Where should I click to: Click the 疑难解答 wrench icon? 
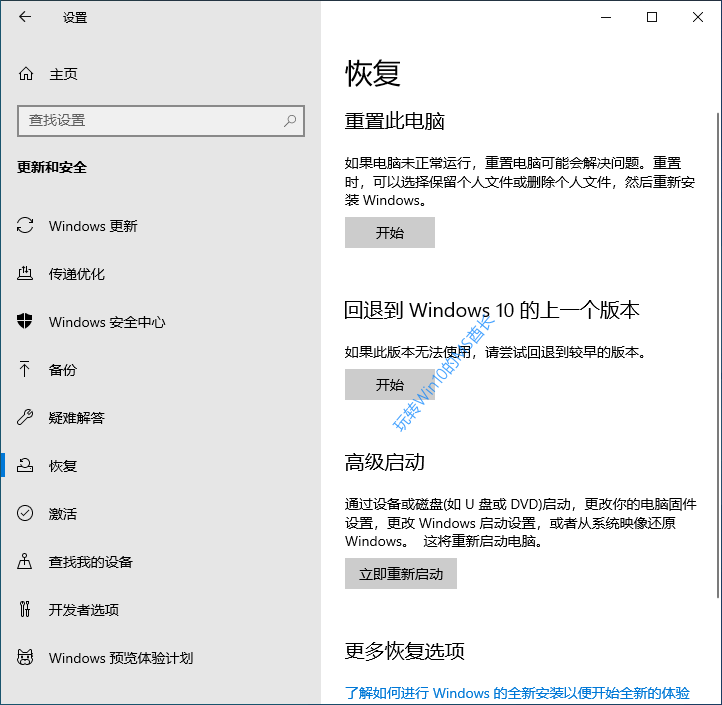25,417
